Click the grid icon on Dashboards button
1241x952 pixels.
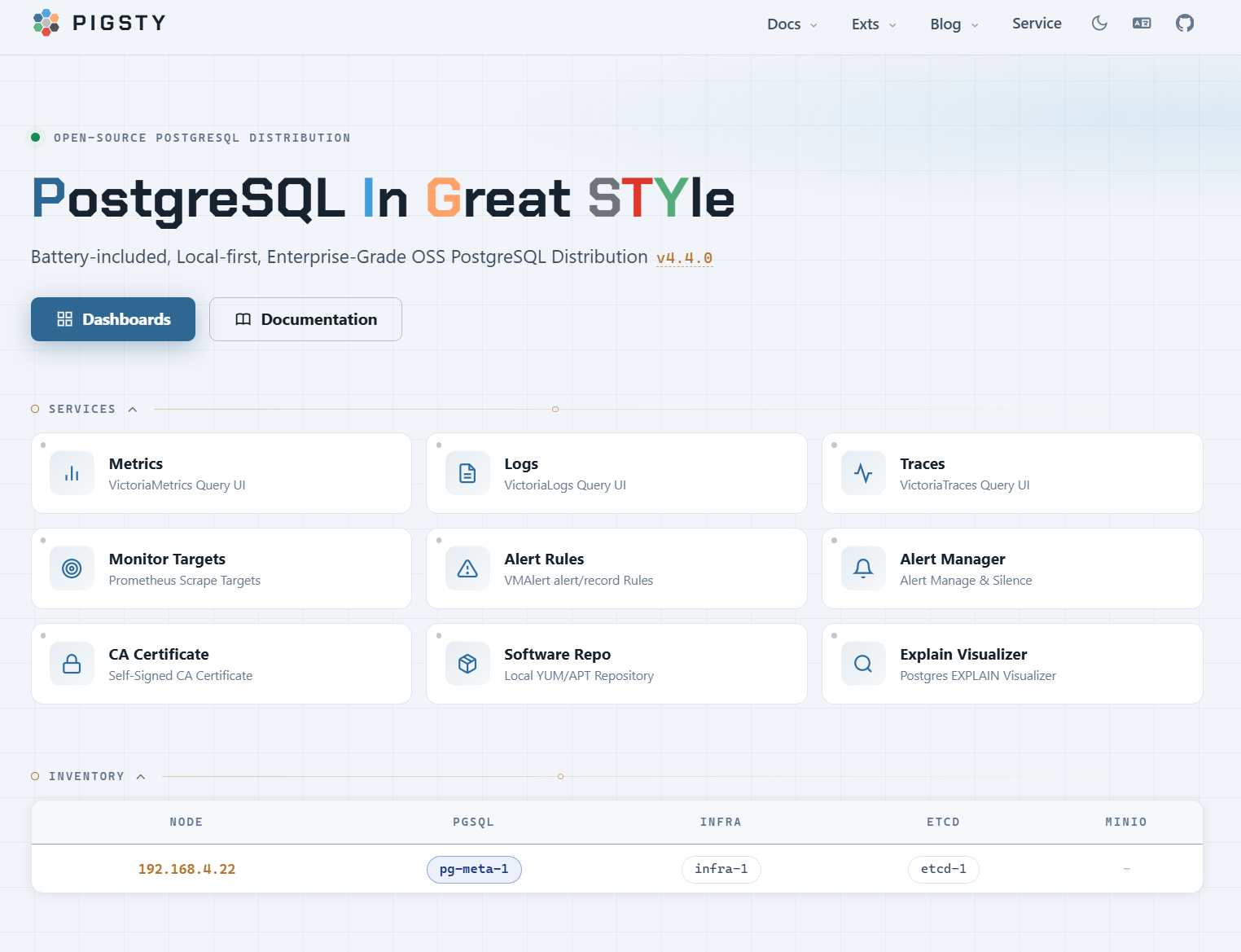point(65,319)
